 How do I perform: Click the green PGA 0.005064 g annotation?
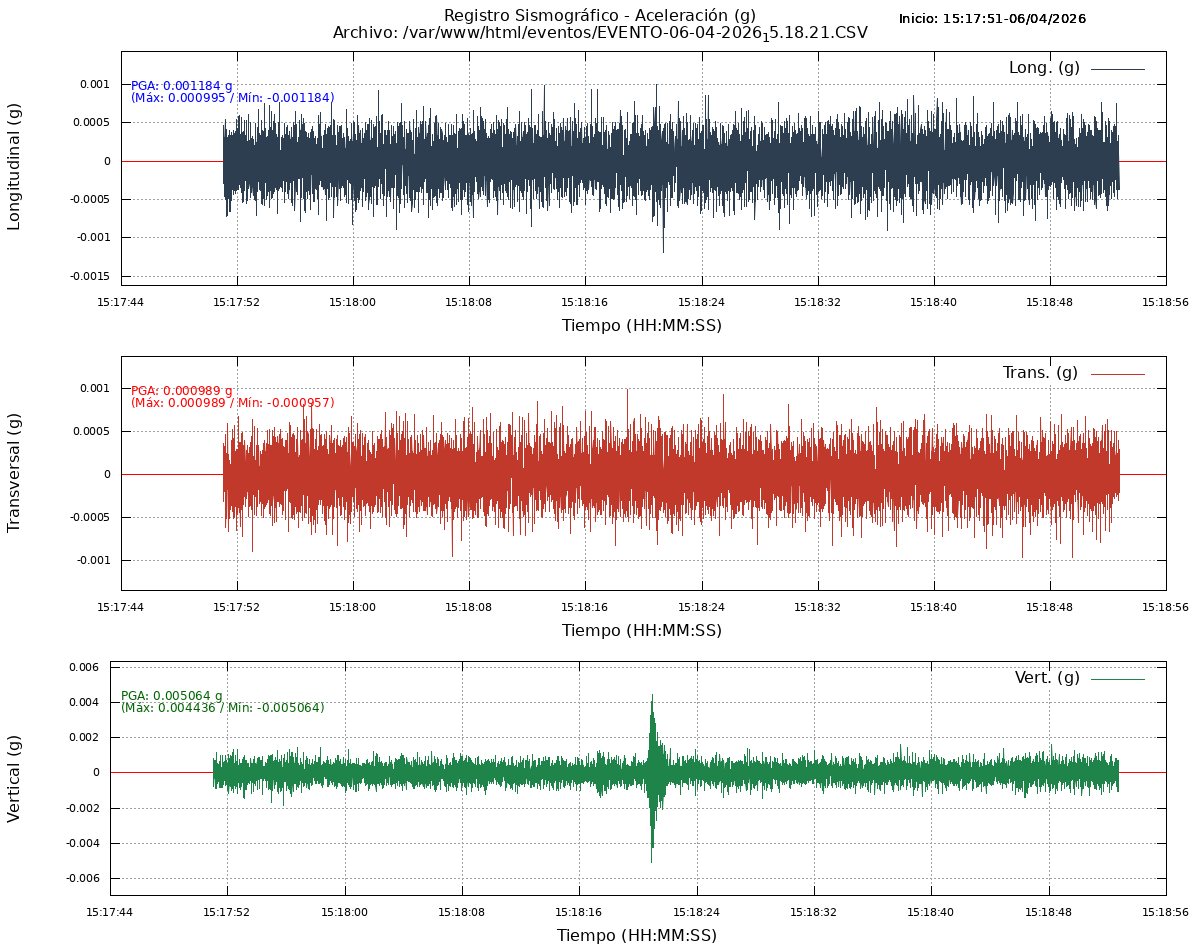171,696
